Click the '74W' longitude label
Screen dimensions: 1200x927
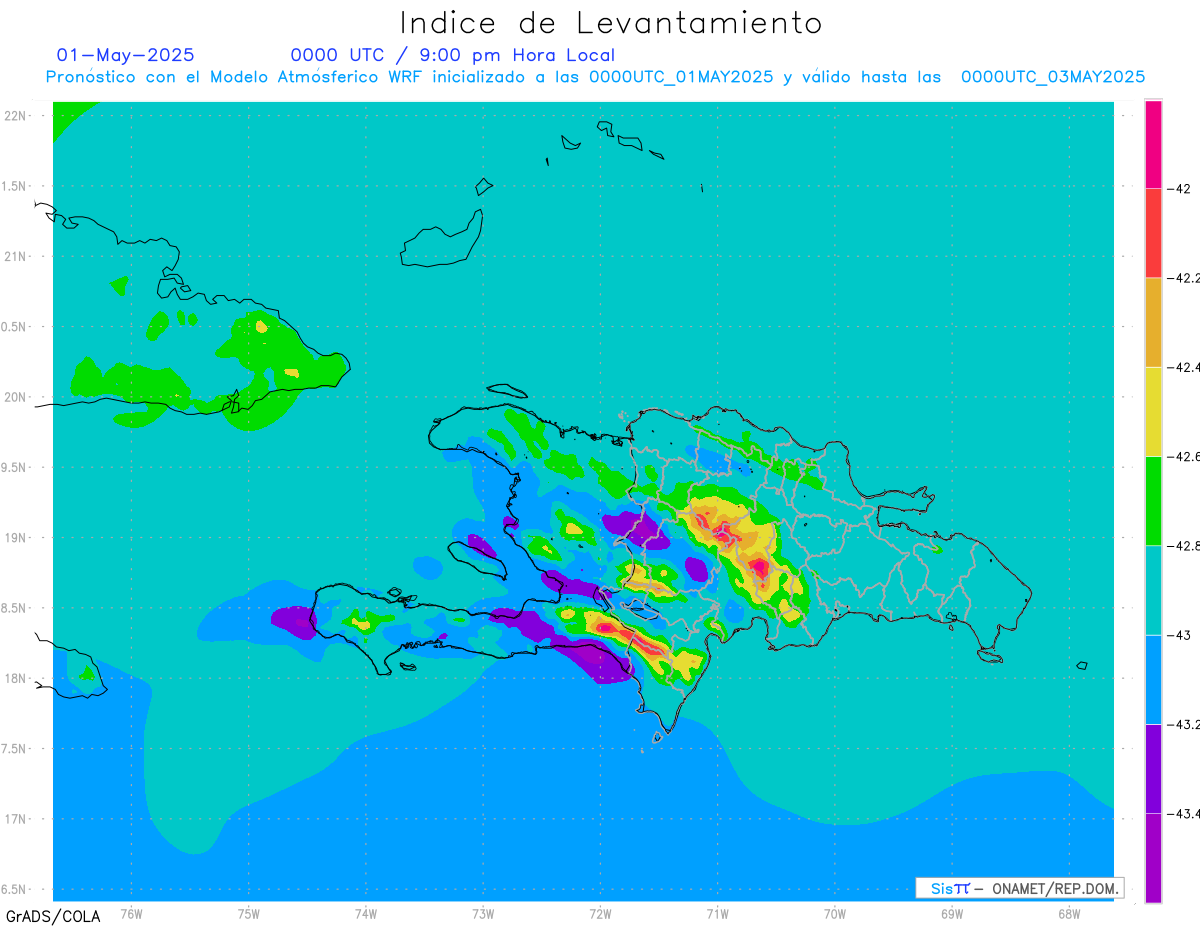point(365,913)
